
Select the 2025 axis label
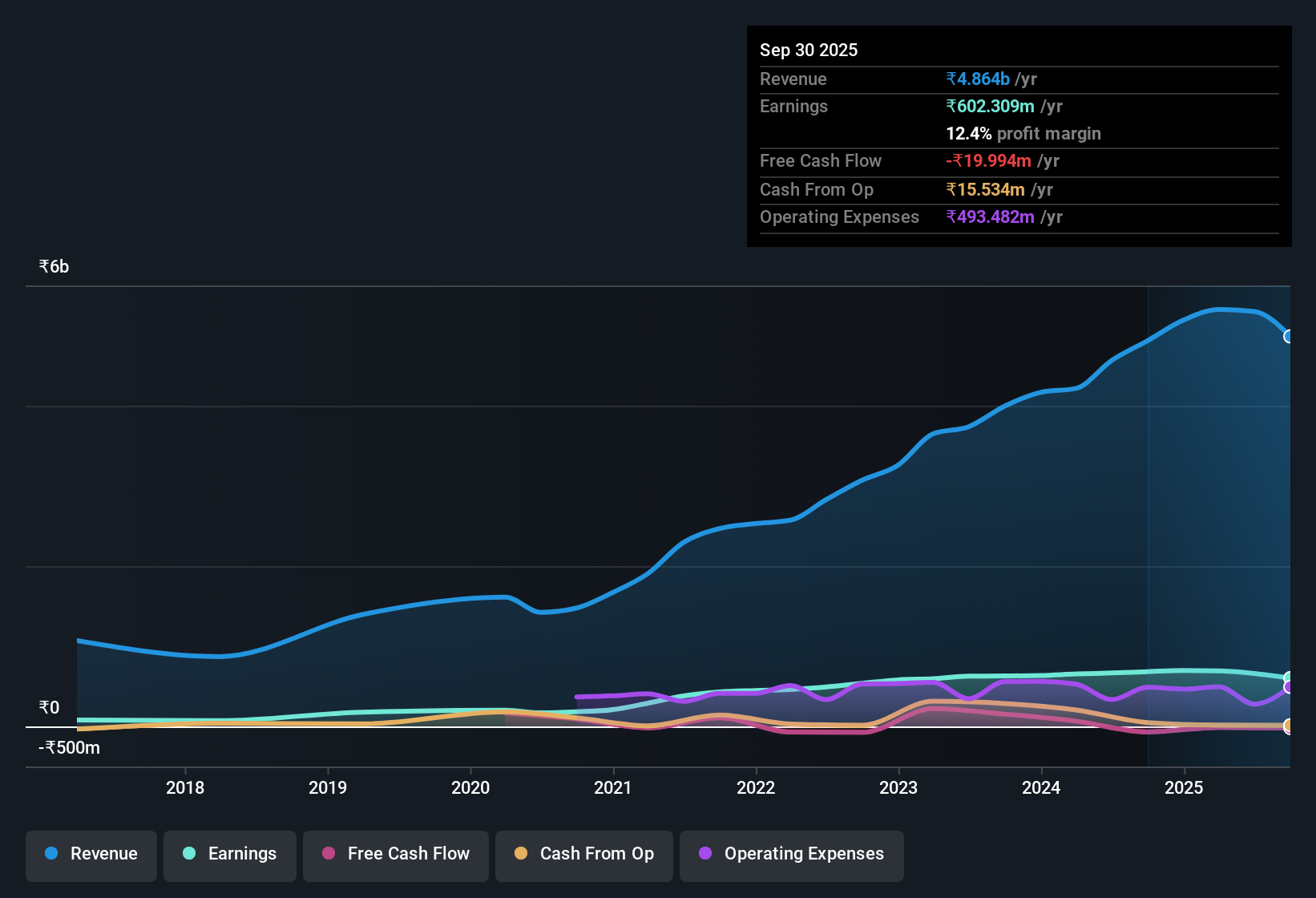tap(1185, 788)
